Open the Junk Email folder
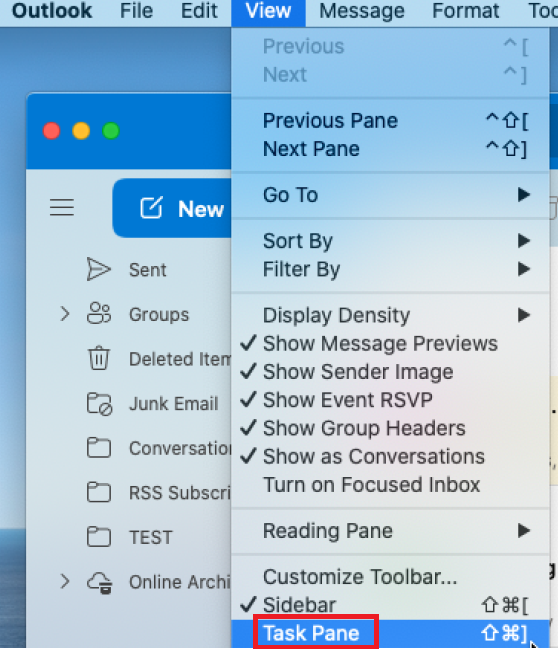558x649 pixels. click(x=173, y=404)
